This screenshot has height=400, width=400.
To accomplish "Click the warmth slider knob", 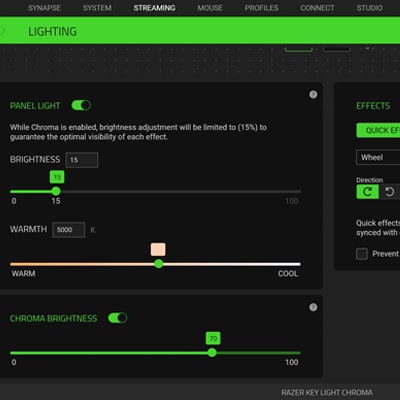I will click(159, 264).
